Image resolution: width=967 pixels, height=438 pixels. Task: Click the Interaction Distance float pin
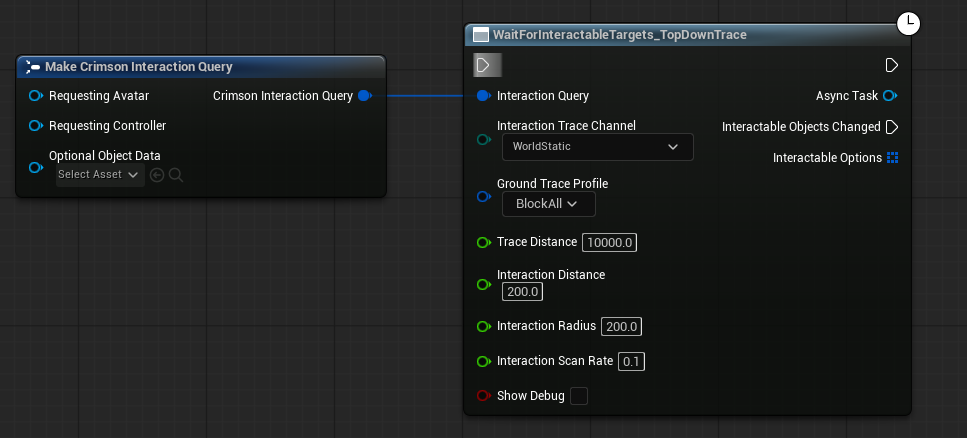[x=484, y=284]
